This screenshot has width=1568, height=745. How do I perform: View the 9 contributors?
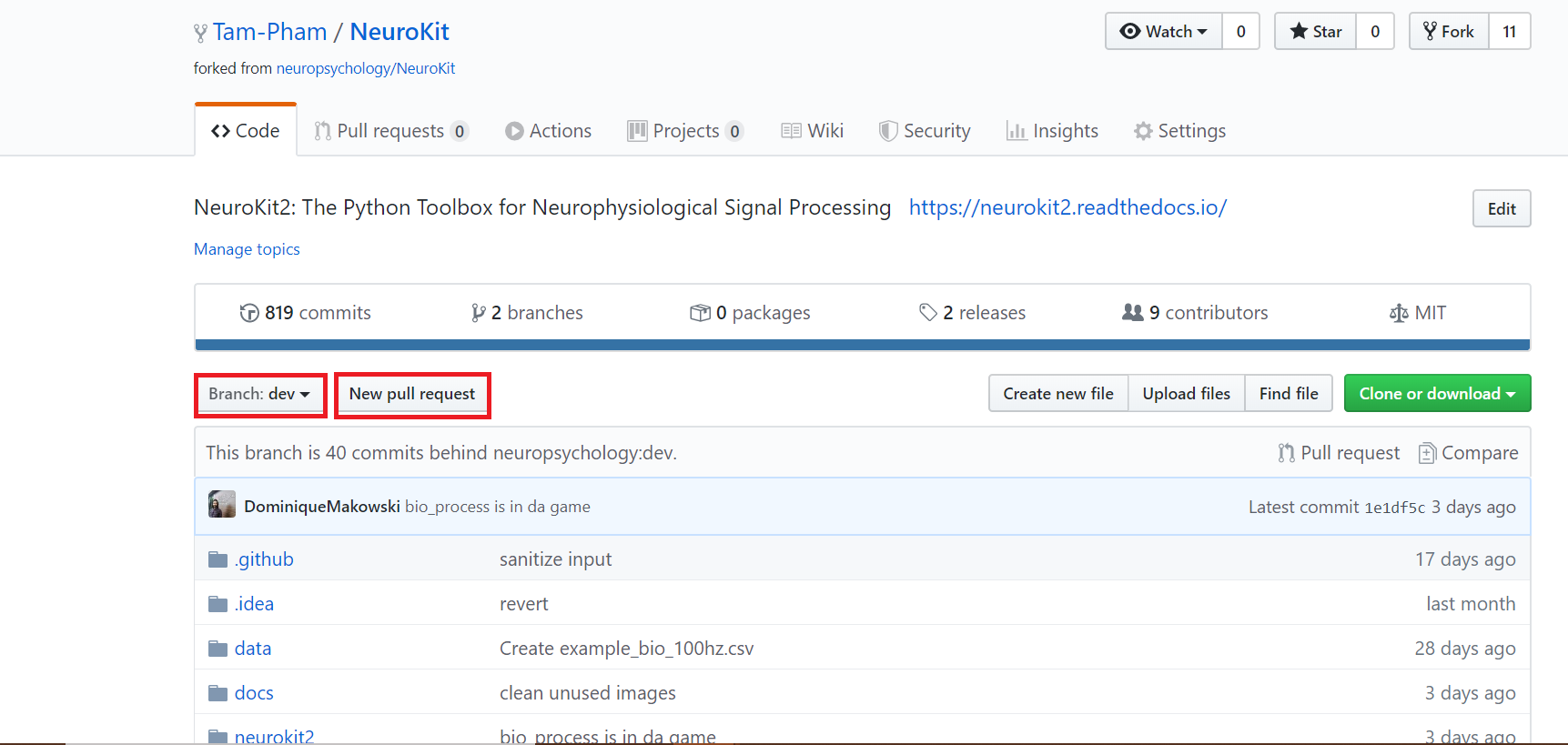[1195, 313]
